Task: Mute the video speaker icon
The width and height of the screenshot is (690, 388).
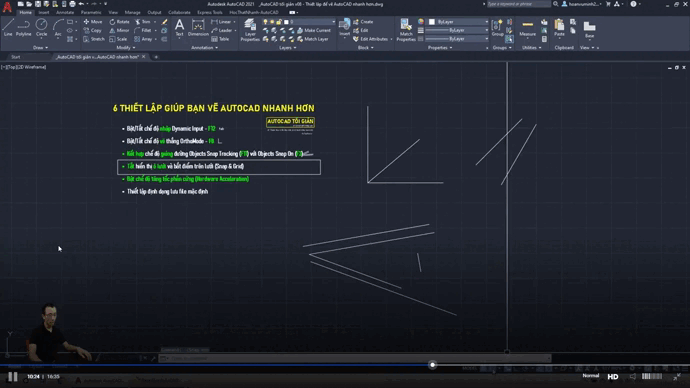Action: point(633,377)
